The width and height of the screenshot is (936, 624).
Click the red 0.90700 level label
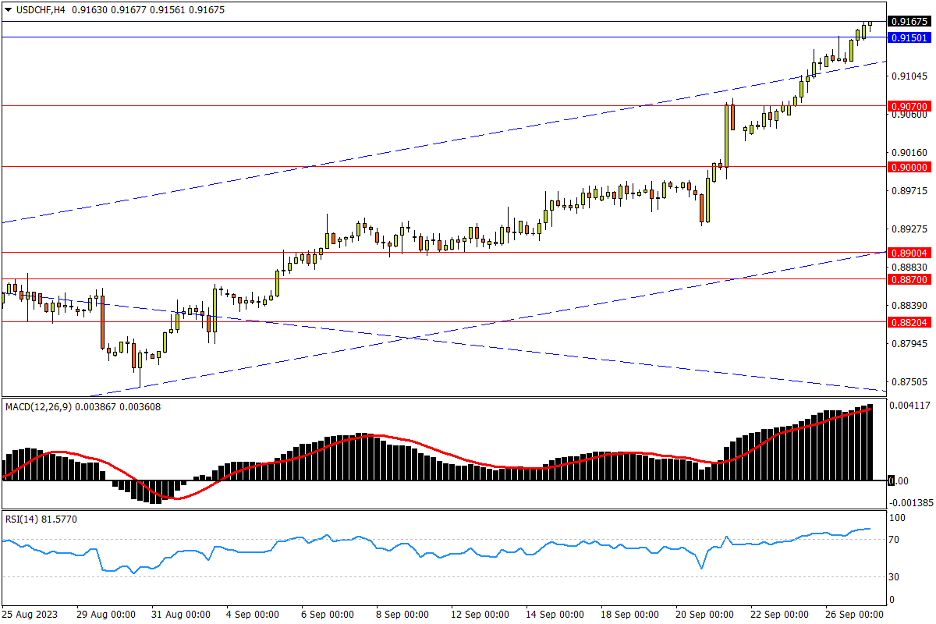click(909, 105)
